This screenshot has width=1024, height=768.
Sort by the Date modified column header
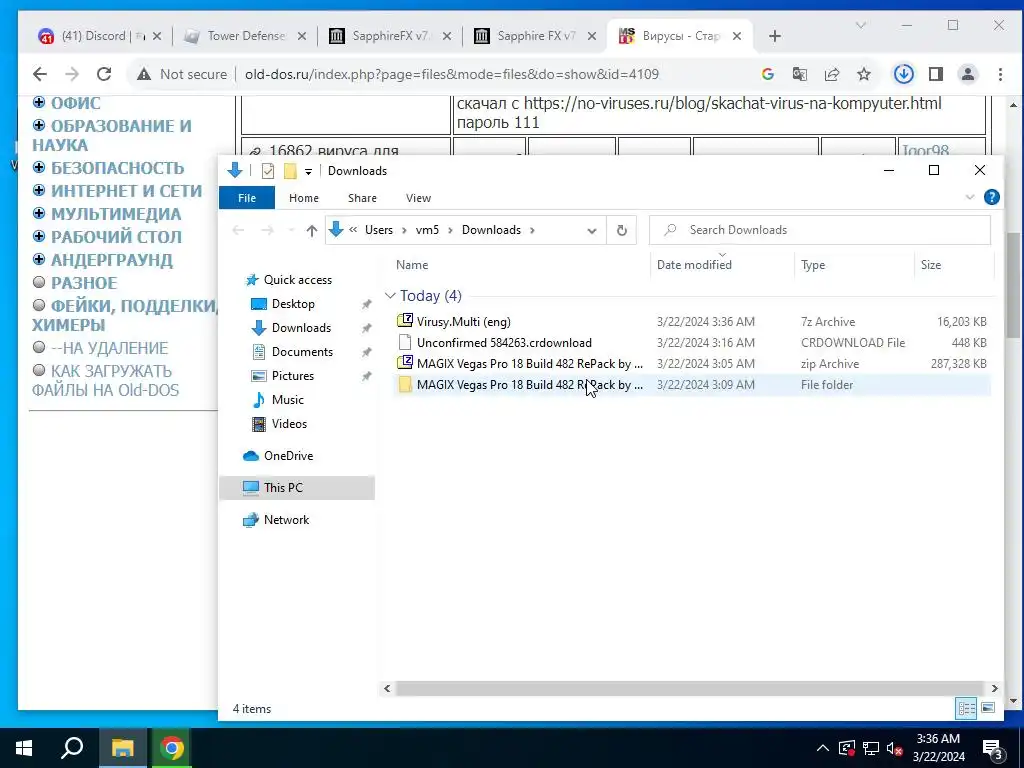694,264
